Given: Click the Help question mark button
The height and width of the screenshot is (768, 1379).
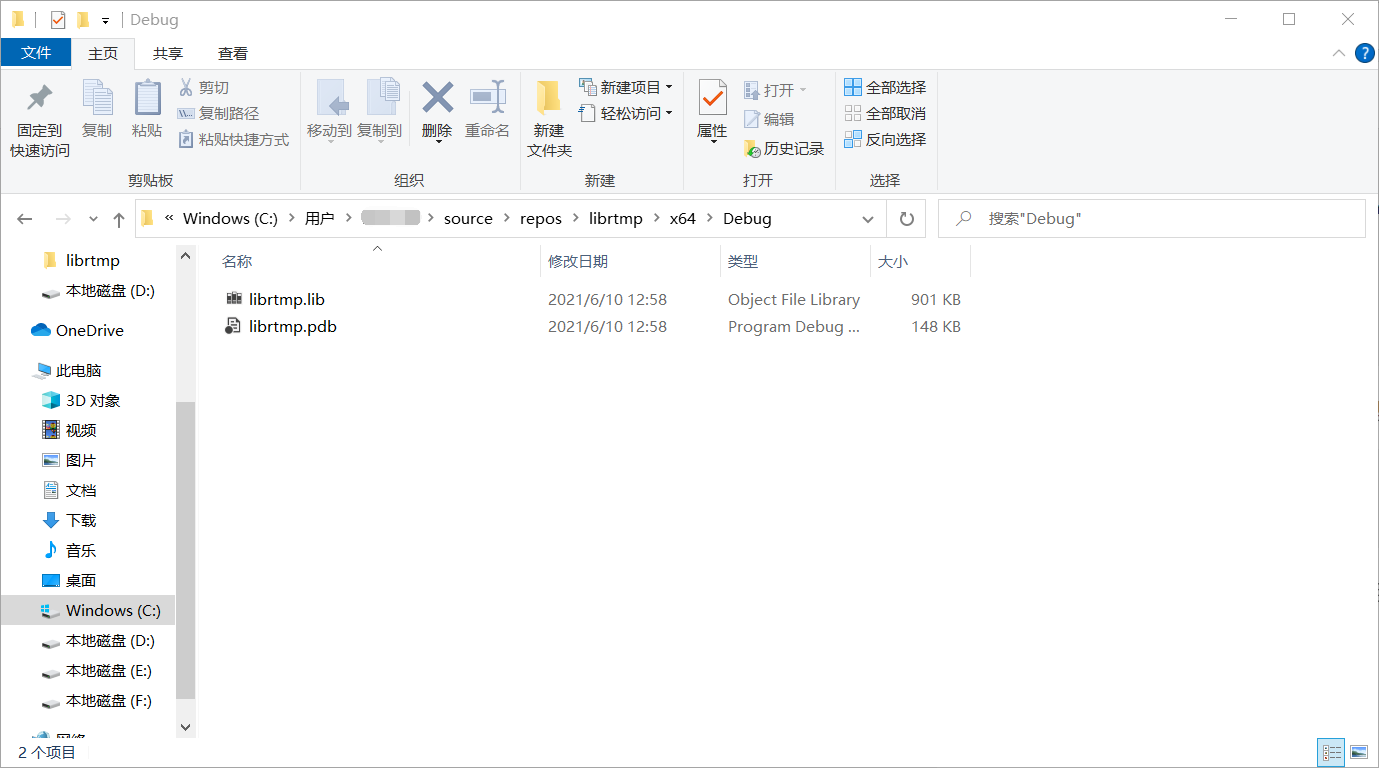Looking at the screenshot, I should 1364,53.
